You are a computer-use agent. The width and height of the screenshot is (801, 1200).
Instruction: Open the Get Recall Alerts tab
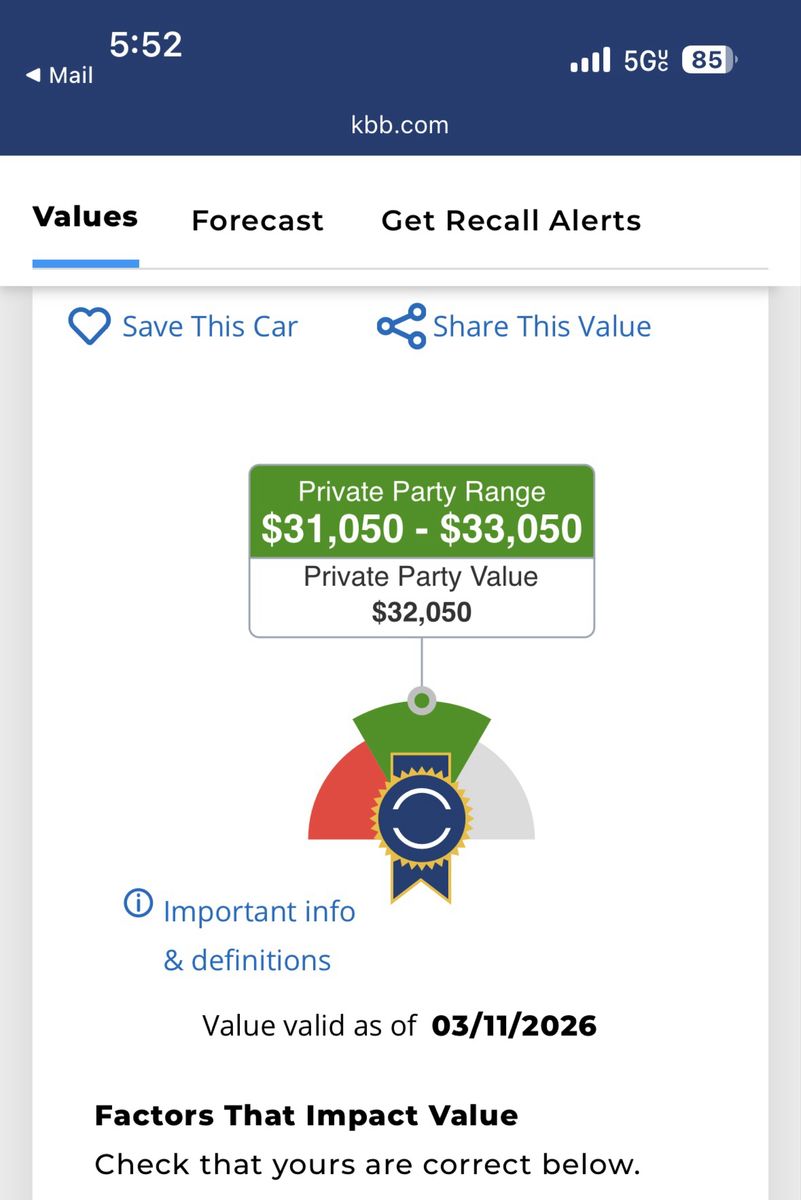[x=511, y=220]
